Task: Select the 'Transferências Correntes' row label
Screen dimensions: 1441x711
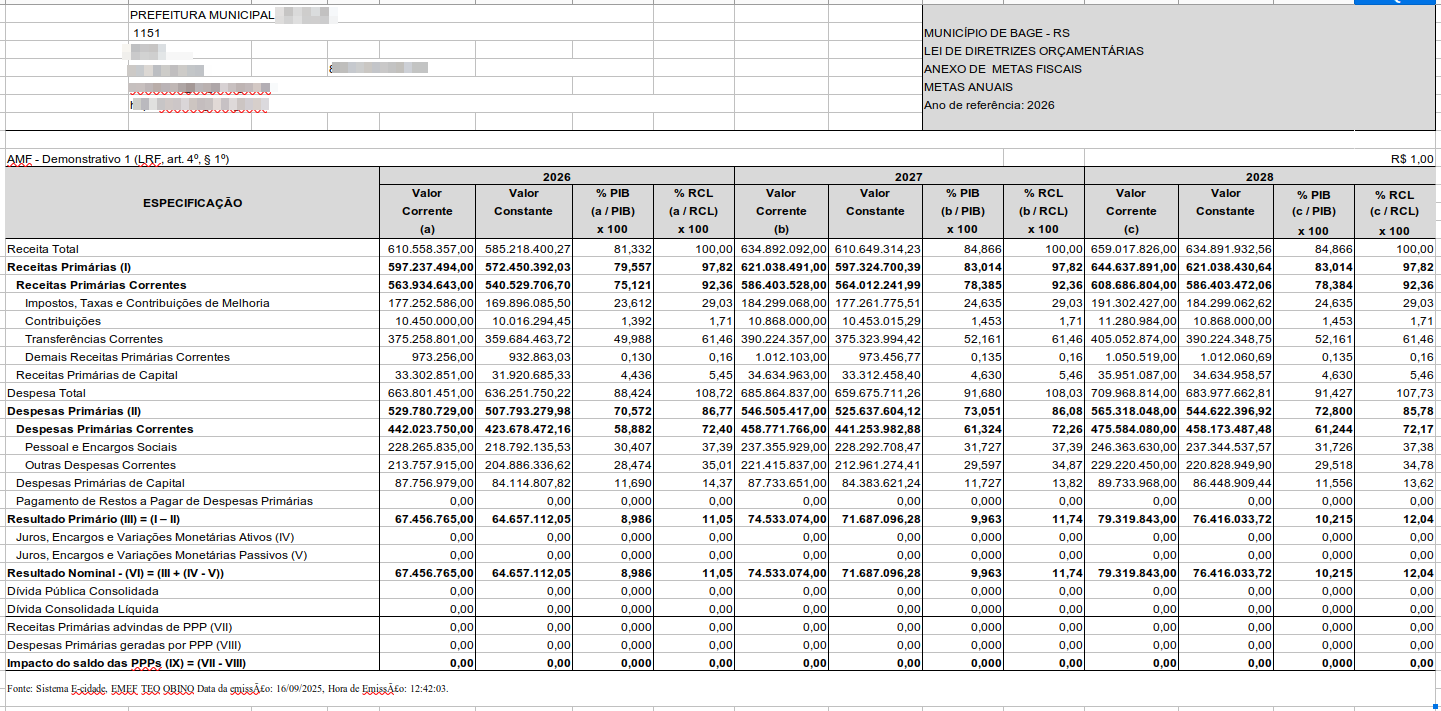Action: point(94,339)
